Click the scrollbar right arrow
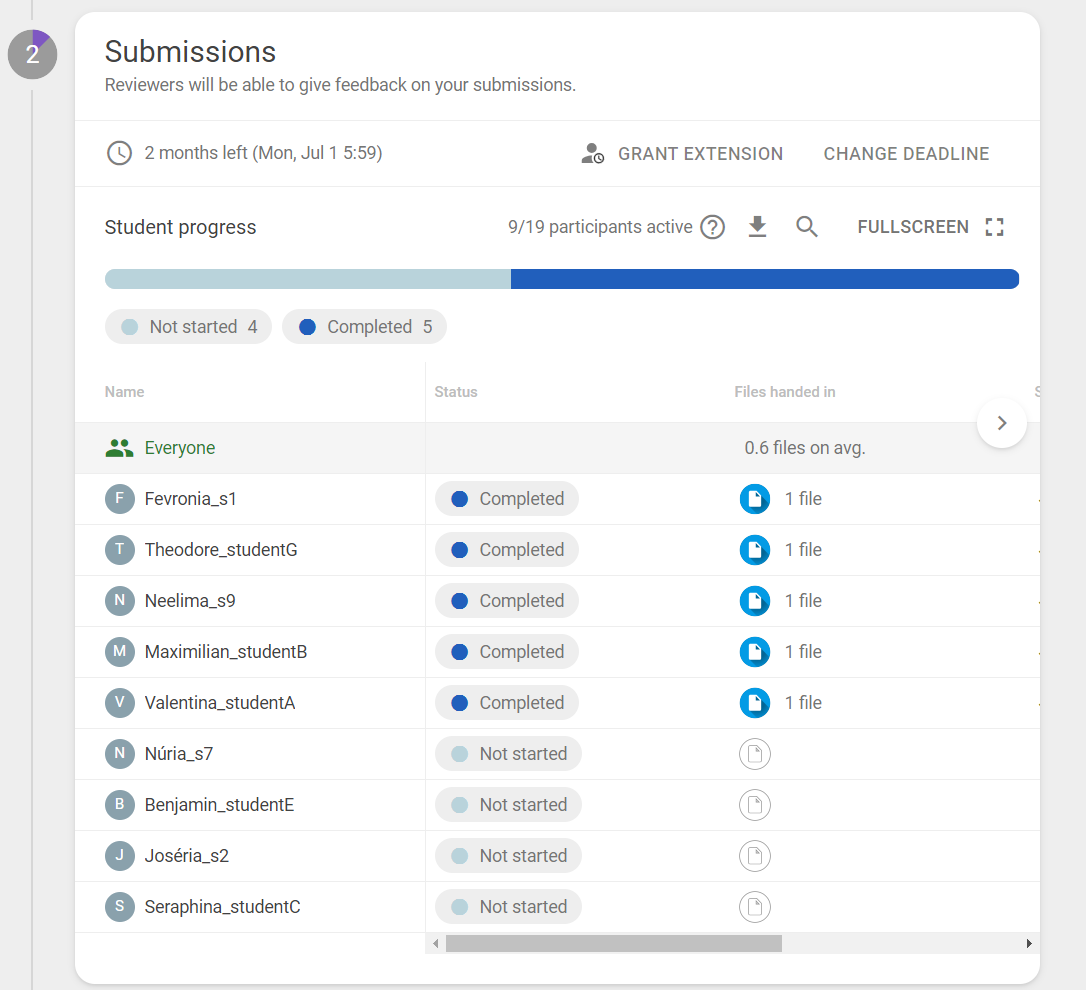The image size is (1086, 990). (x=1029, y=944)
